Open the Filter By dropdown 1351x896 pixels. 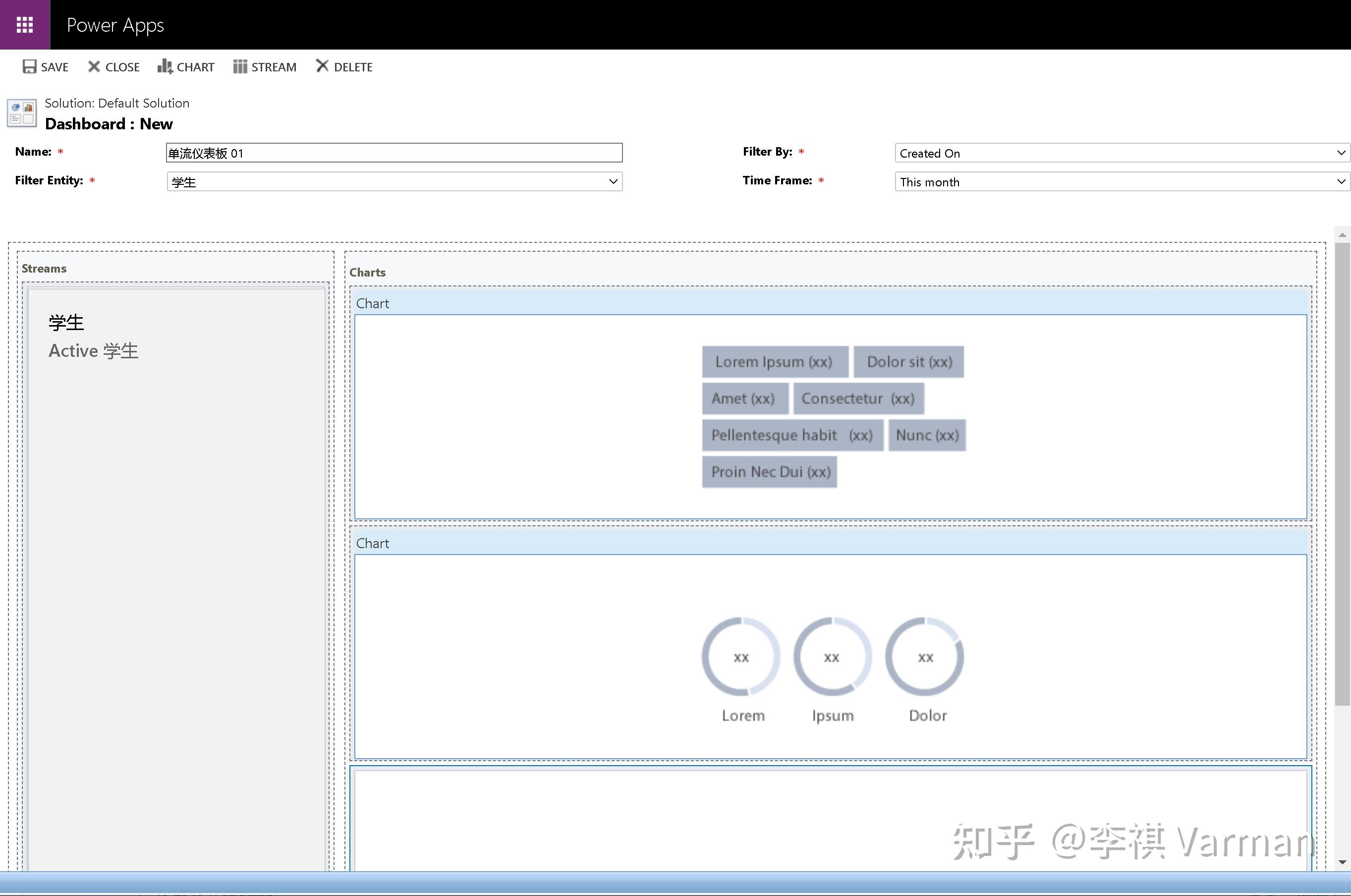(x=1341, y=153)
